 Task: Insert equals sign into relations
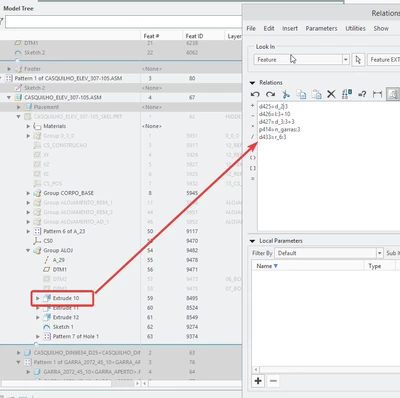point(253,179)
